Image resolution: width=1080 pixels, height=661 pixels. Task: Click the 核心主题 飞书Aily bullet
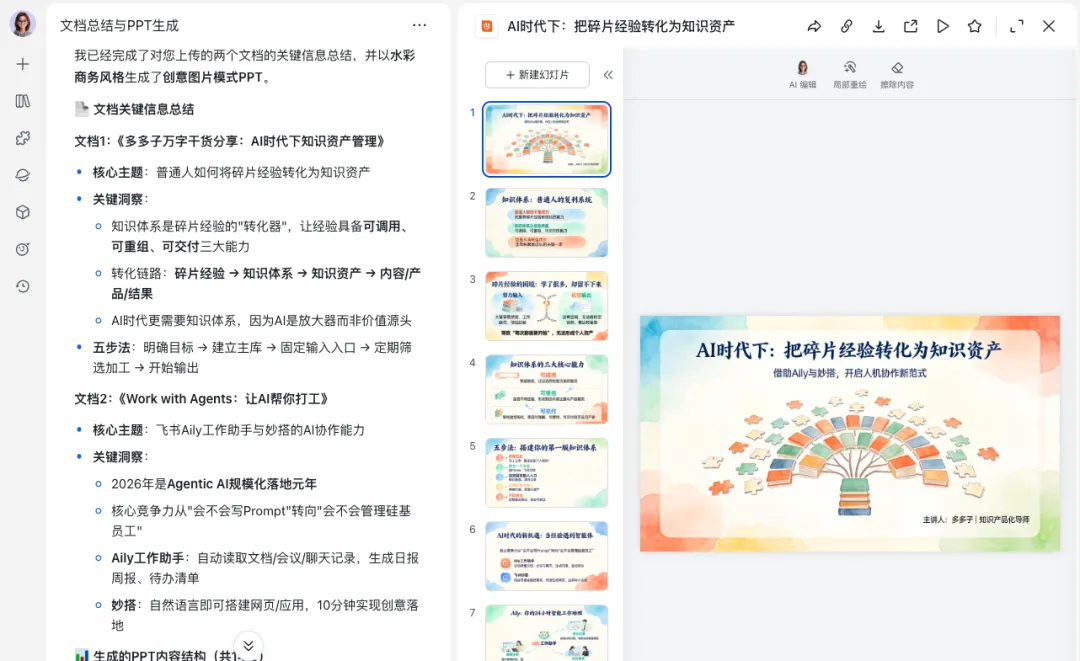tap(229, 430)
